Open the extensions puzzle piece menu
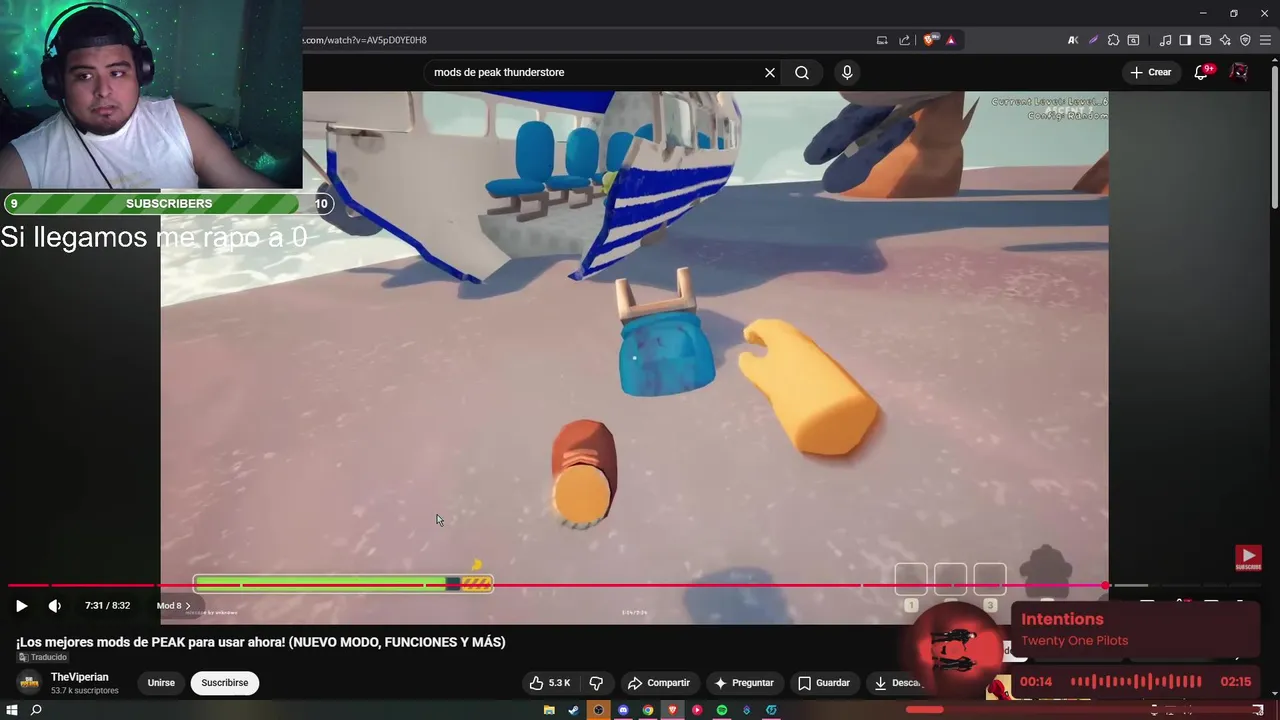Viewport: 1280px width, 720px height. 1113,40
